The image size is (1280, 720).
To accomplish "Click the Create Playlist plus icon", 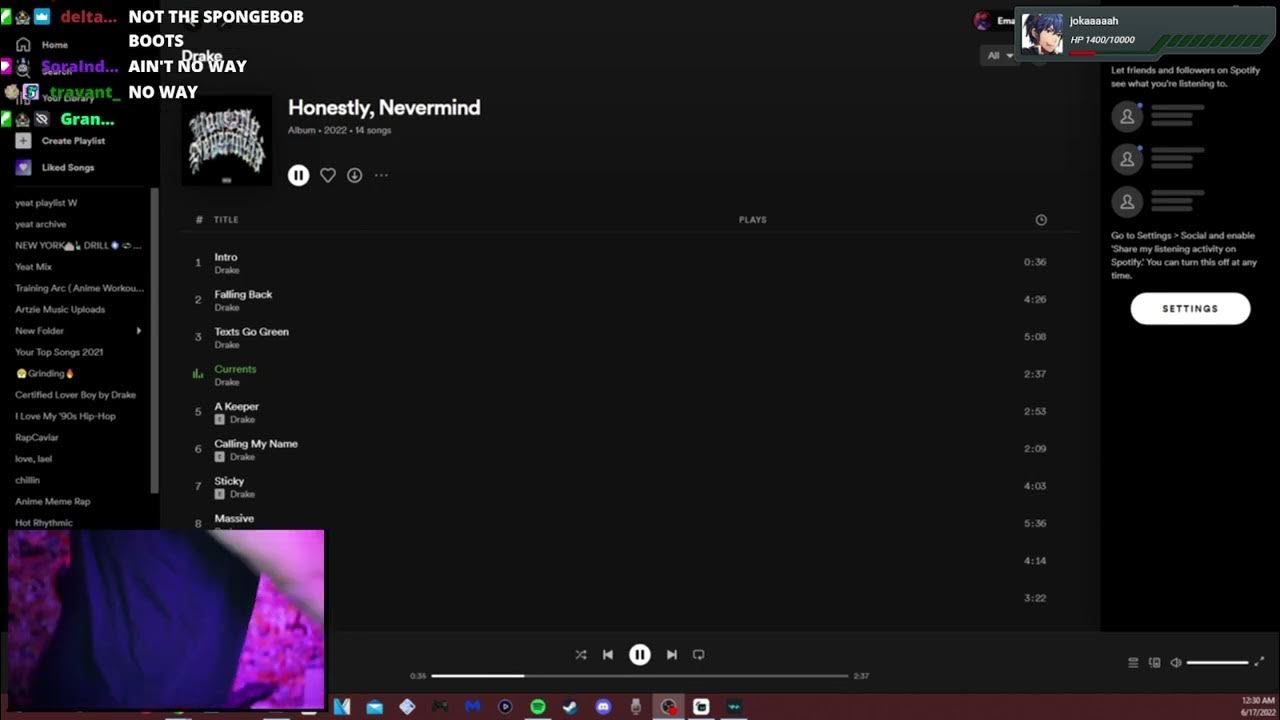I will pos(23,141).
